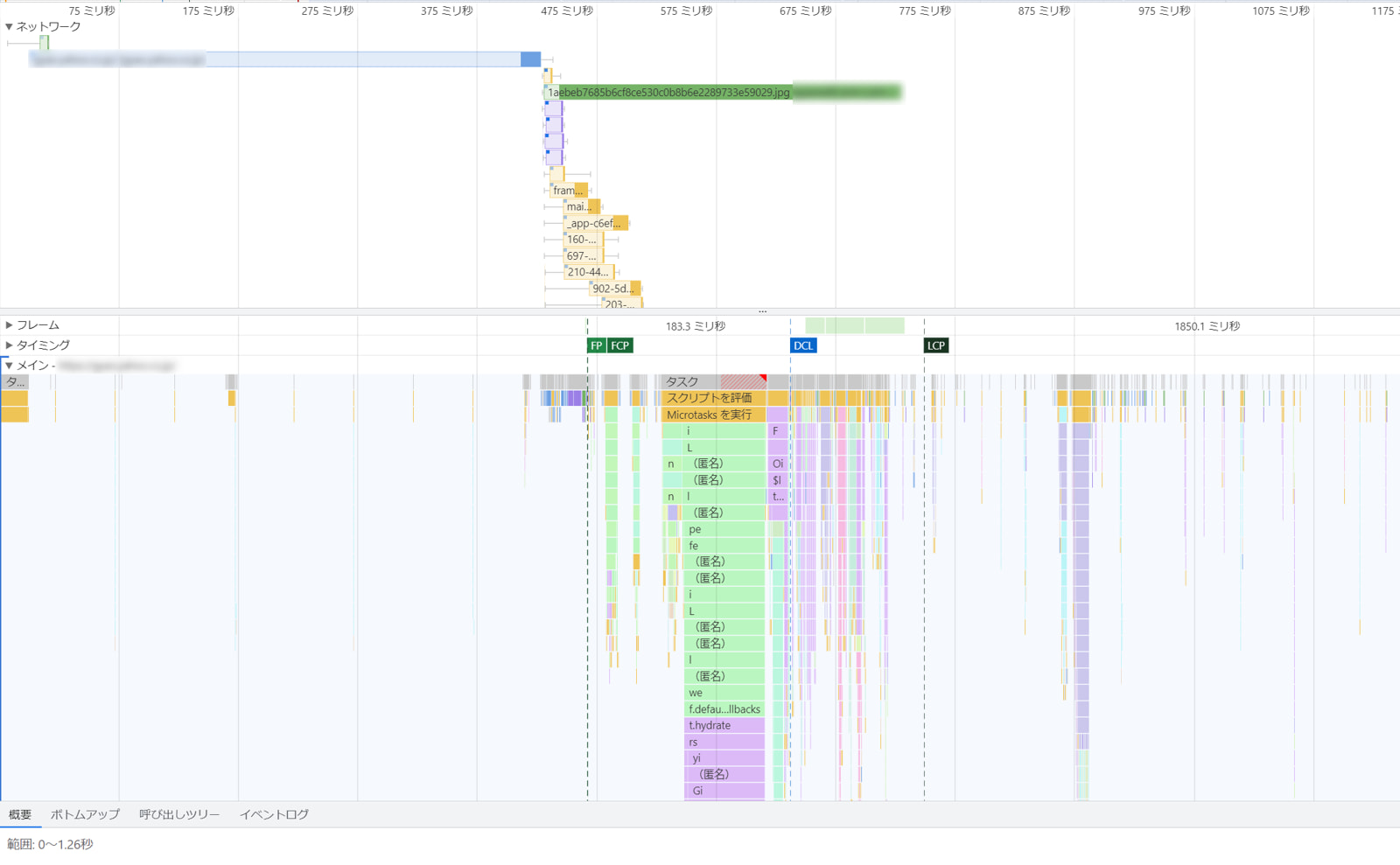The image size is (1400, 865).
Task: Select the 概要 tab
Action: coord(20,814)
